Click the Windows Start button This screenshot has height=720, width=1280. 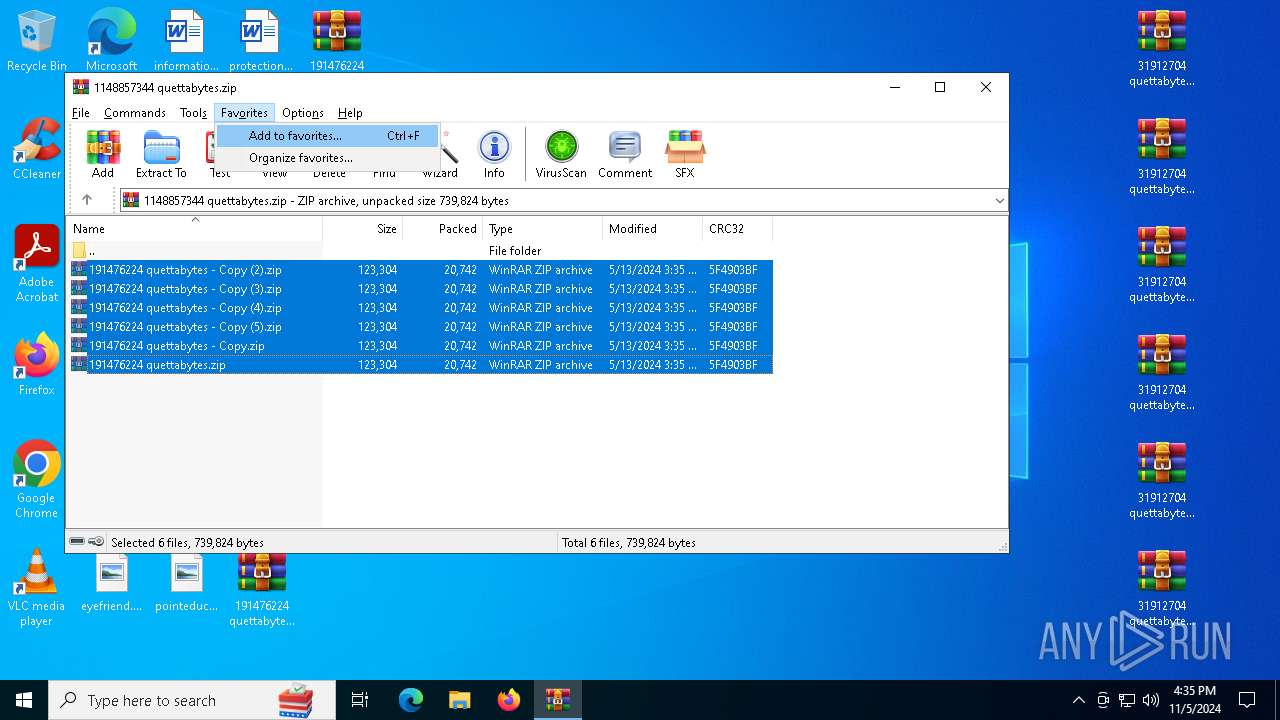pos(24,700)
